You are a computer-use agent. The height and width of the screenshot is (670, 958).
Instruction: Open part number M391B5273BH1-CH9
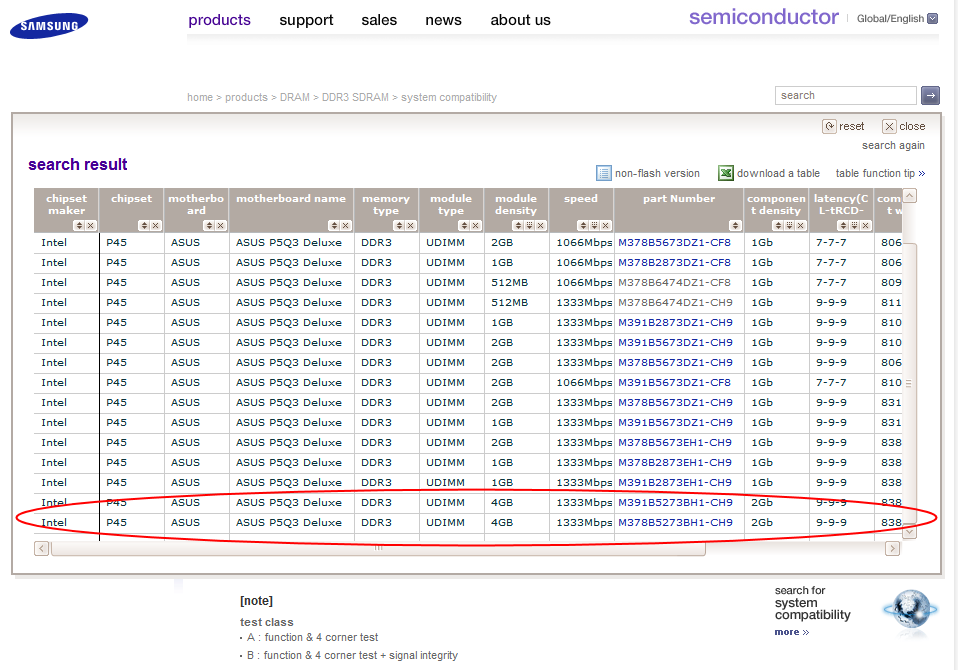point(675,503)
